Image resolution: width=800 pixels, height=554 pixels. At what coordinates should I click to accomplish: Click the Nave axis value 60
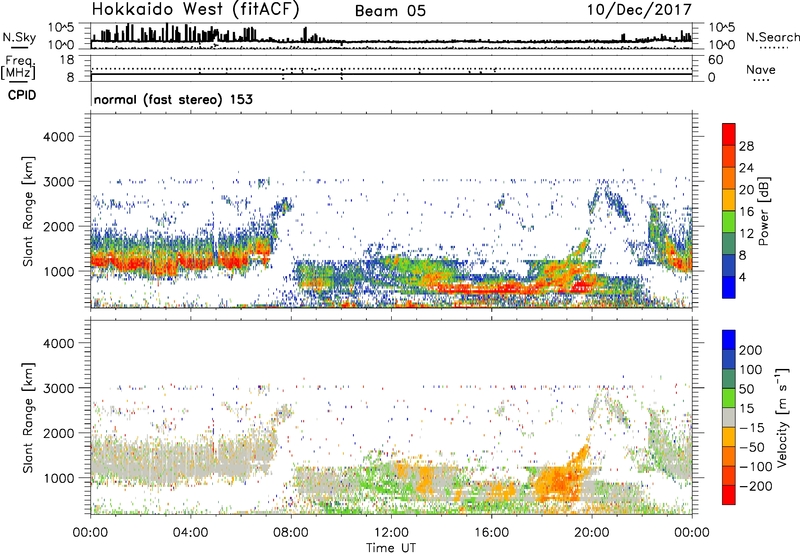715,60
